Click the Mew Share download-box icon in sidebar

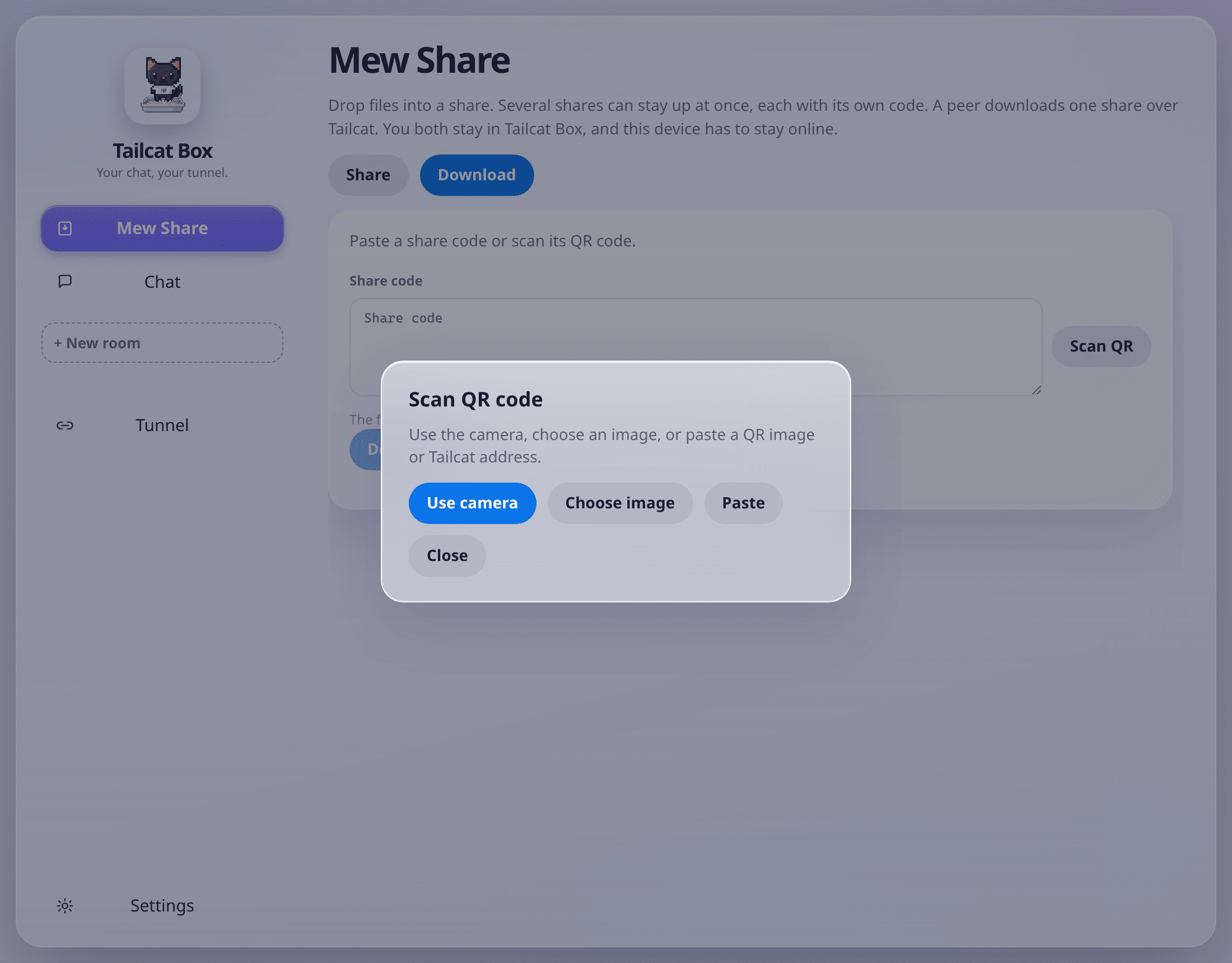pos(65,228)
